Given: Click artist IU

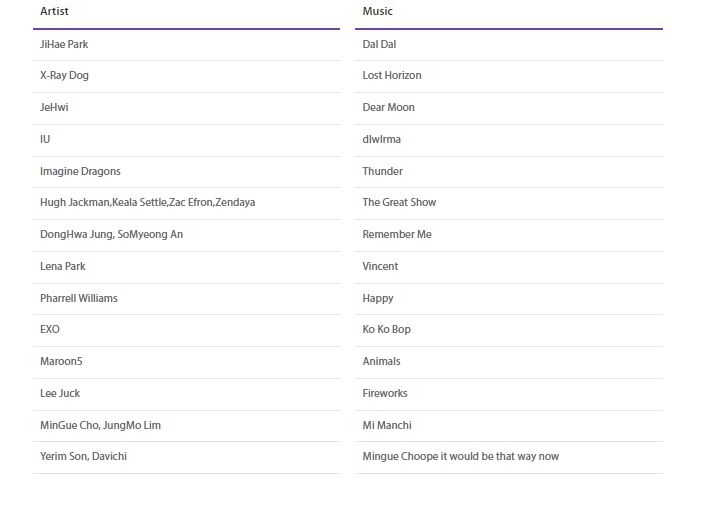Looking at the screenshot, I should pos(45,139).
